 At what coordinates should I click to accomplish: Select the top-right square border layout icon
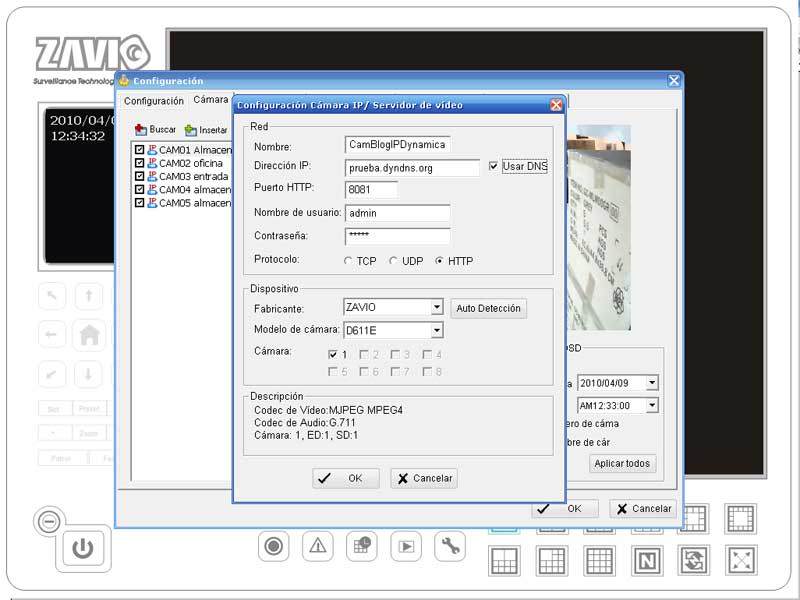tap(741, 519)
